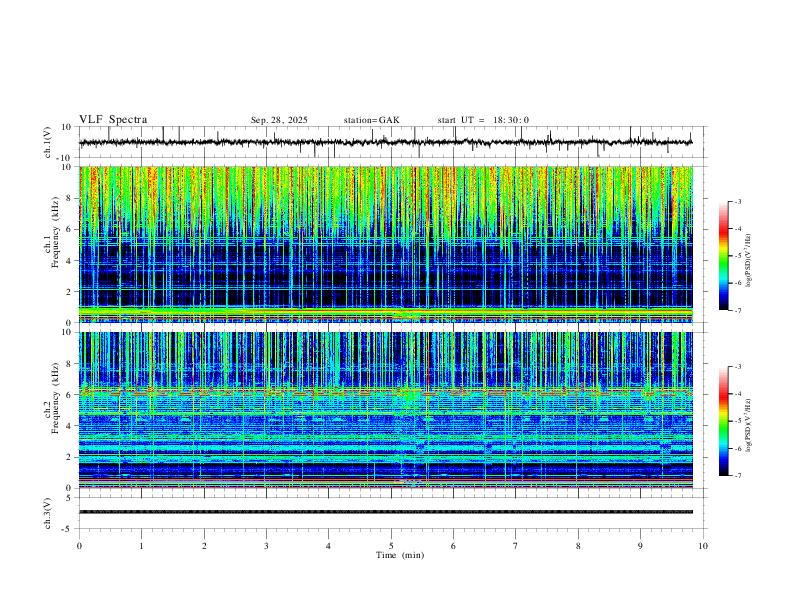Click time axis tick label "0"
This screenshot has width=792, height=612.
click(x=79, y=546)
